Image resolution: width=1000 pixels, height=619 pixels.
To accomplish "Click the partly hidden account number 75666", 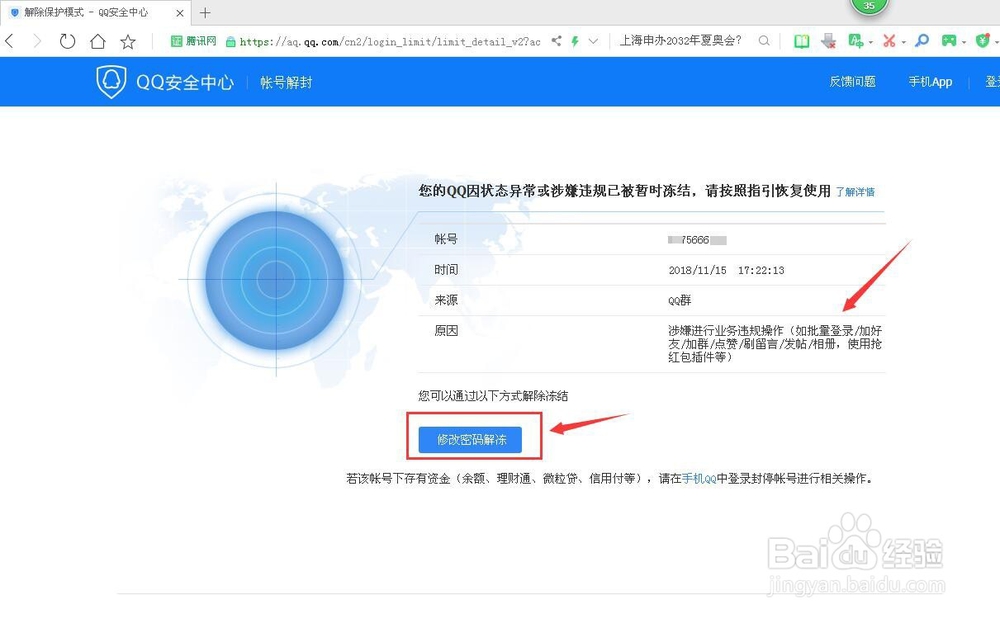I will coord(697,240).
